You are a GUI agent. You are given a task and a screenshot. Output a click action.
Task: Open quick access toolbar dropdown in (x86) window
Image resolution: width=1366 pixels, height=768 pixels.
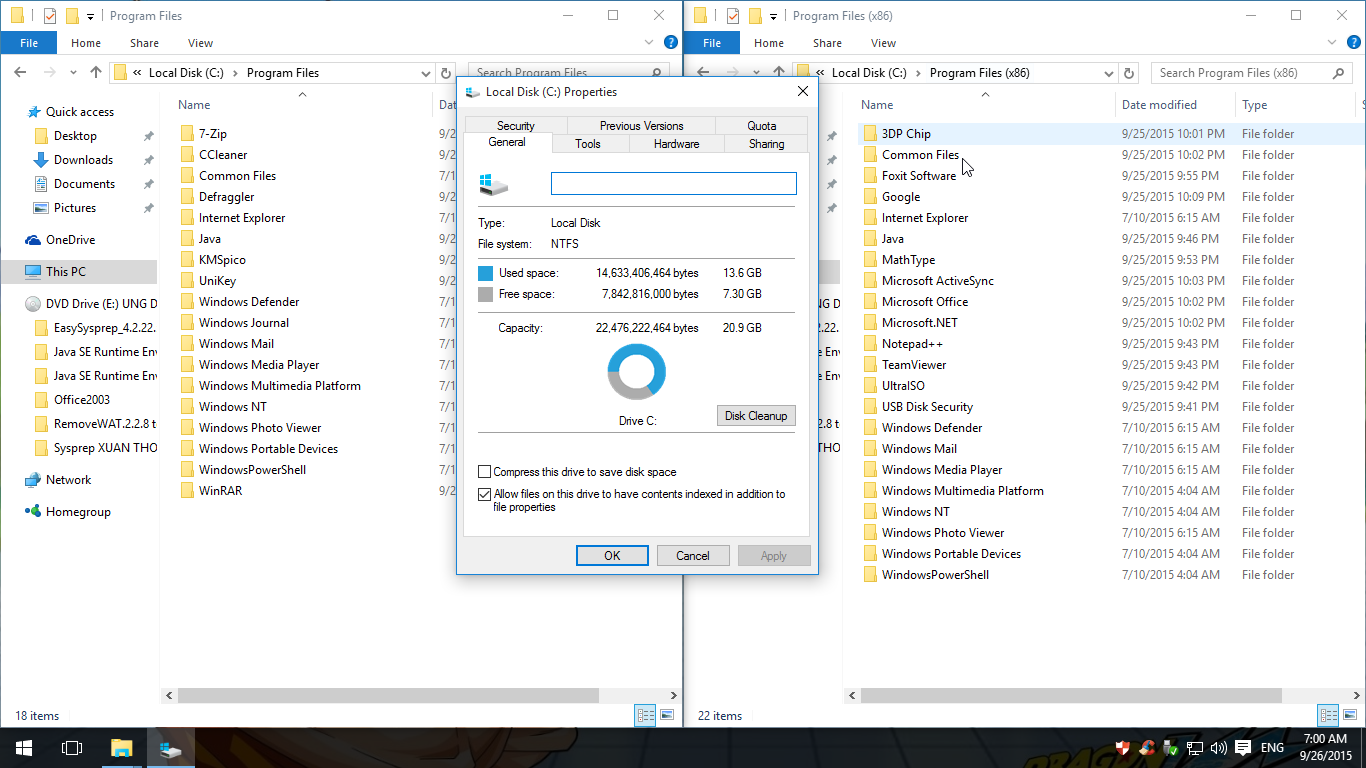tap(773, 16)
